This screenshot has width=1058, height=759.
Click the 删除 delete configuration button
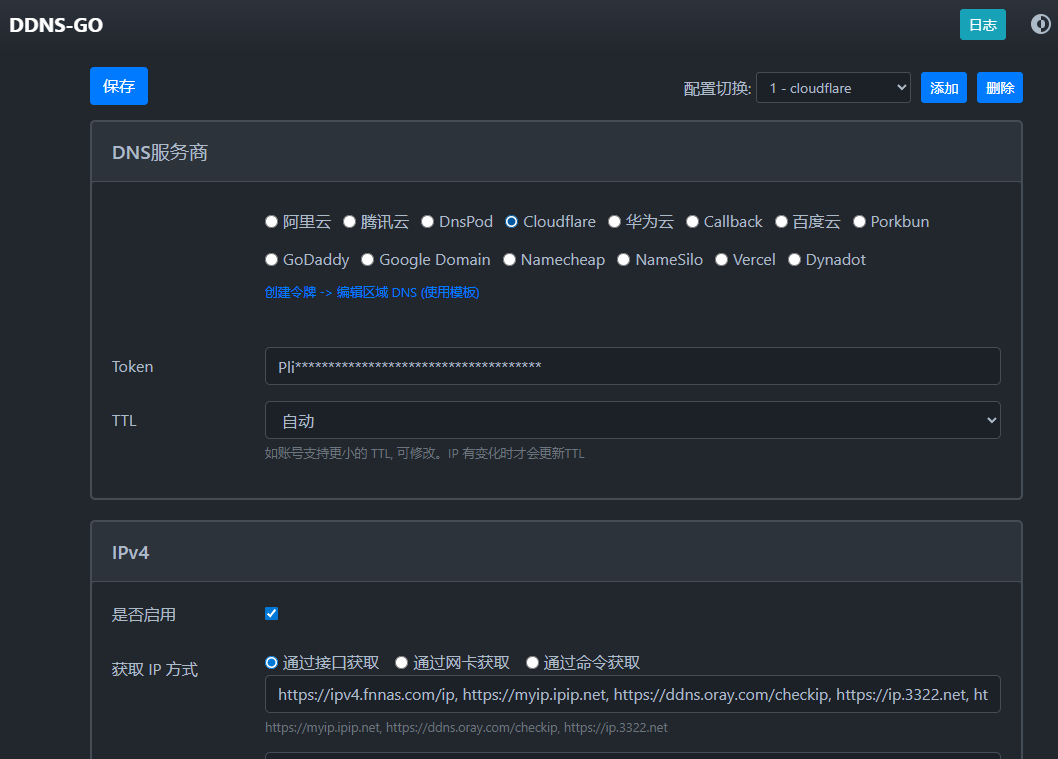pos(999,88)
